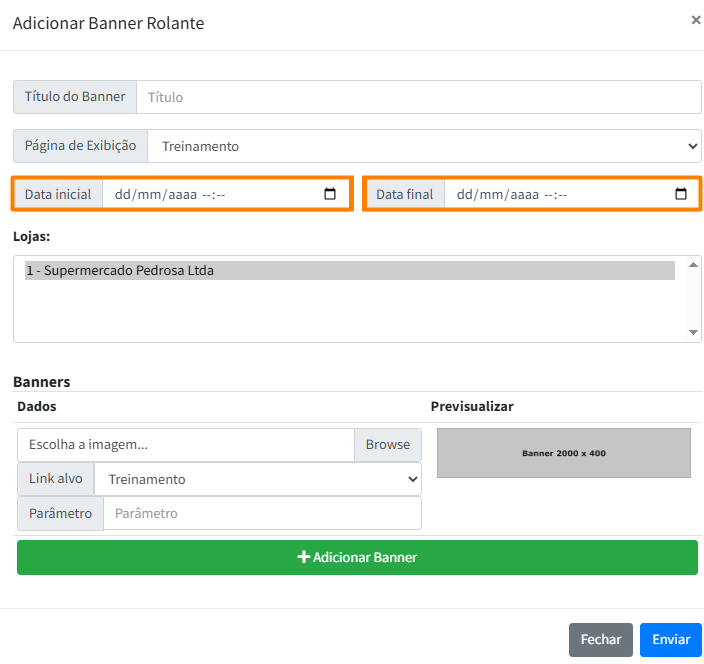Click the plus icon on Adicionar Banner
This screenshot has width=704, height=664.
[304, 557]
